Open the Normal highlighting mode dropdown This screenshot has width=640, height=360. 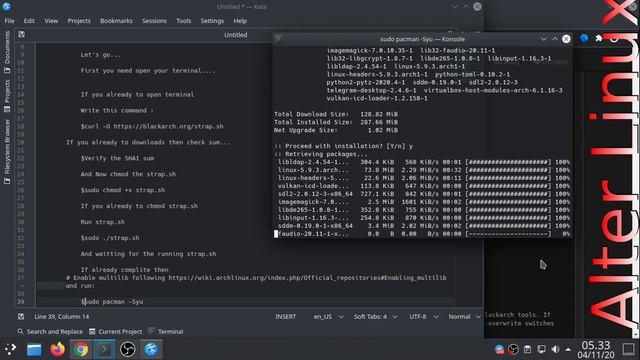464,316
